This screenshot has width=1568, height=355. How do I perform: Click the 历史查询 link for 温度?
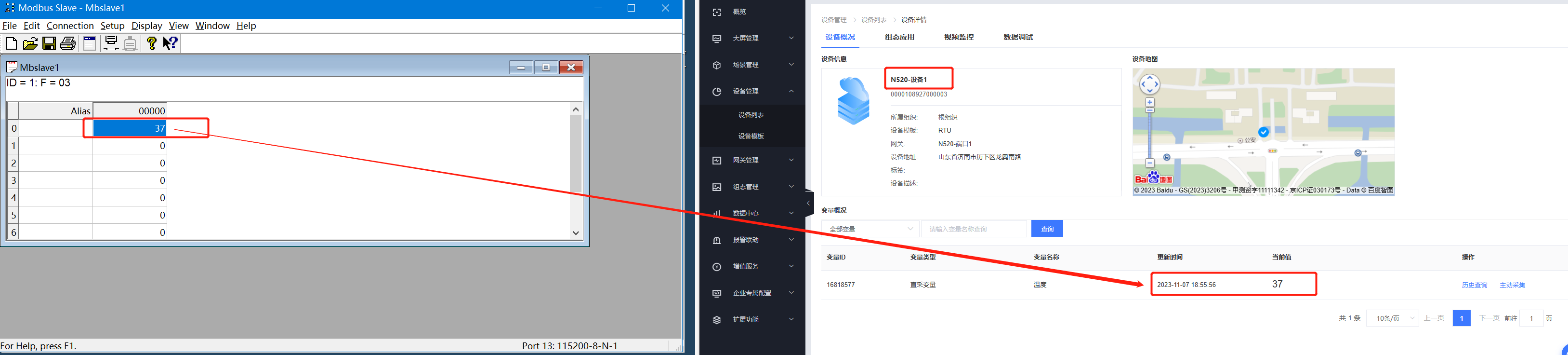(1474, 286)
